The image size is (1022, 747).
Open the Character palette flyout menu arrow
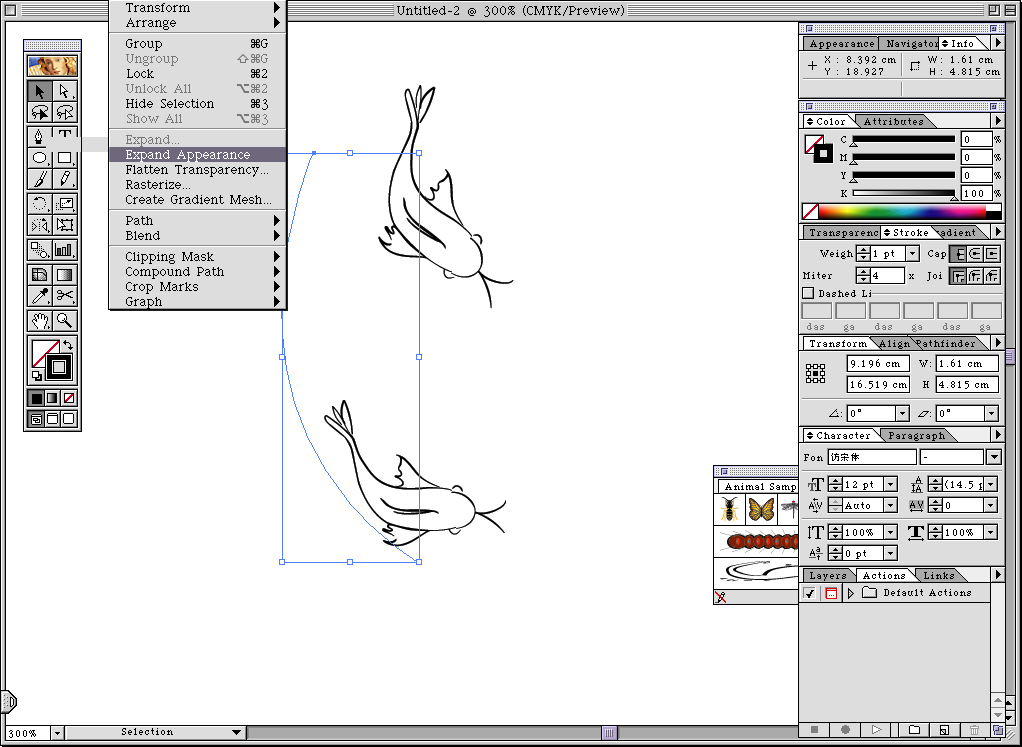tap(998, 435)
